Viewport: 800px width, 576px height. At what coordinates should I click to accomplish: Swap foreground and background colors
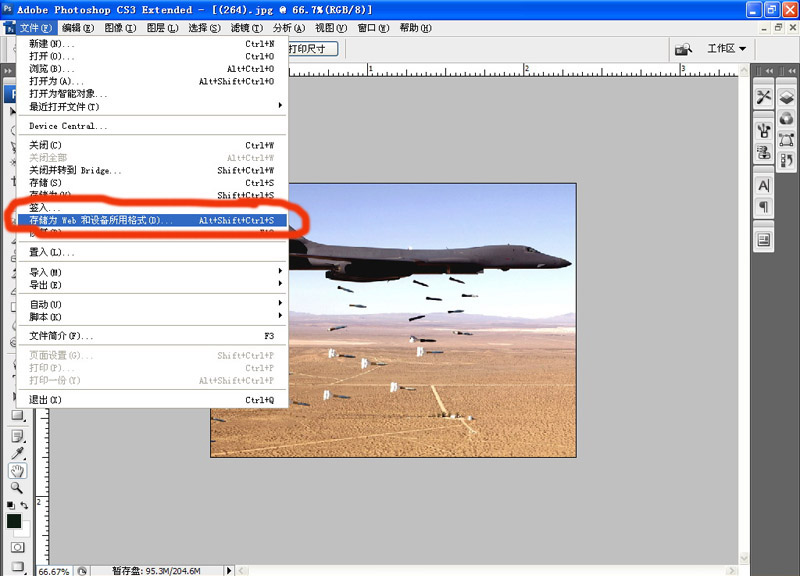pos(25,506)
